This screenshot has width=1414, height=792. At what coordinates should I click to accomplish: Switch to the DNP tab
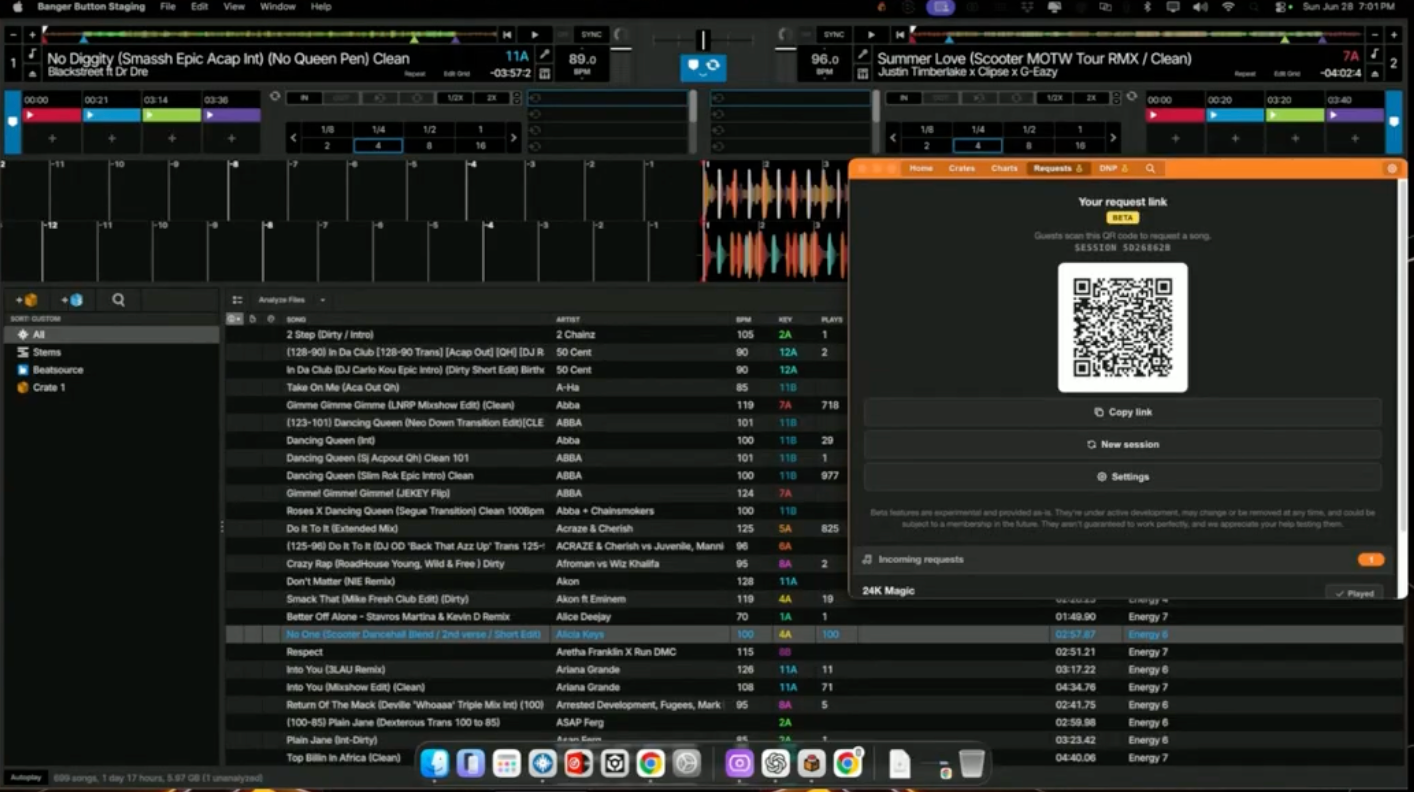click(1113, 169)
